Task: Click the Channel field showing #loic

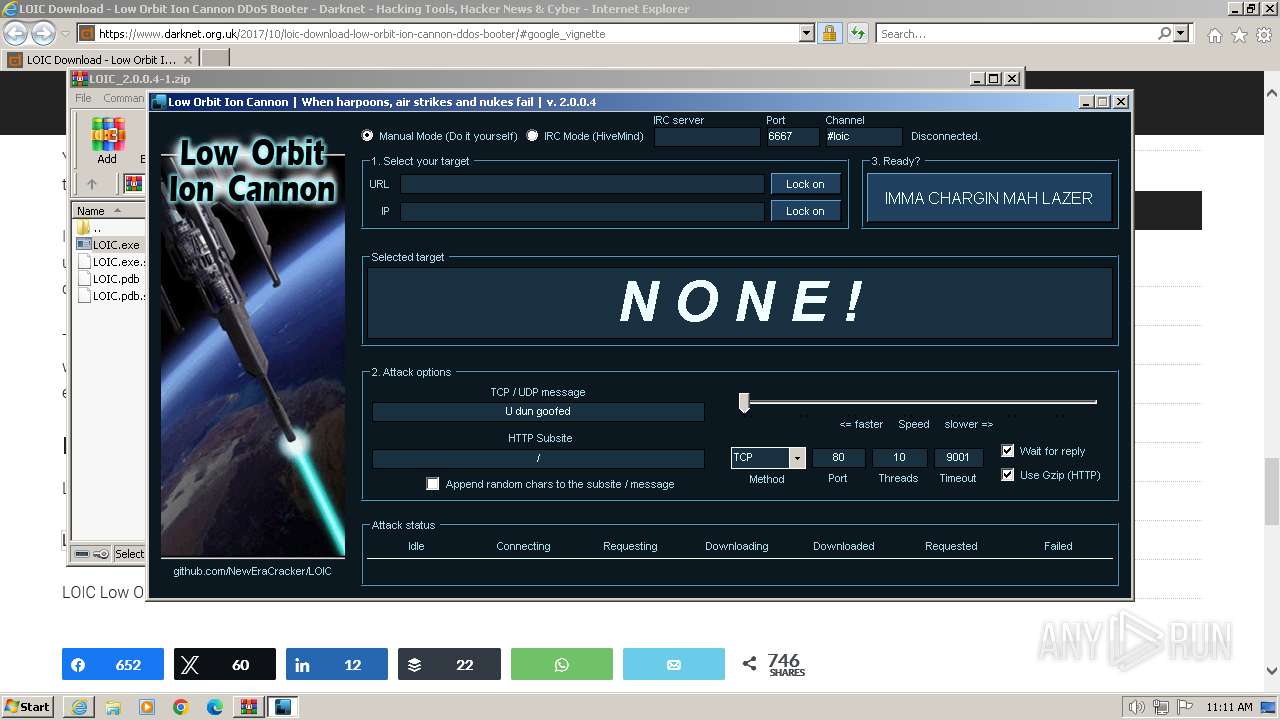Action: click(863, 136)
